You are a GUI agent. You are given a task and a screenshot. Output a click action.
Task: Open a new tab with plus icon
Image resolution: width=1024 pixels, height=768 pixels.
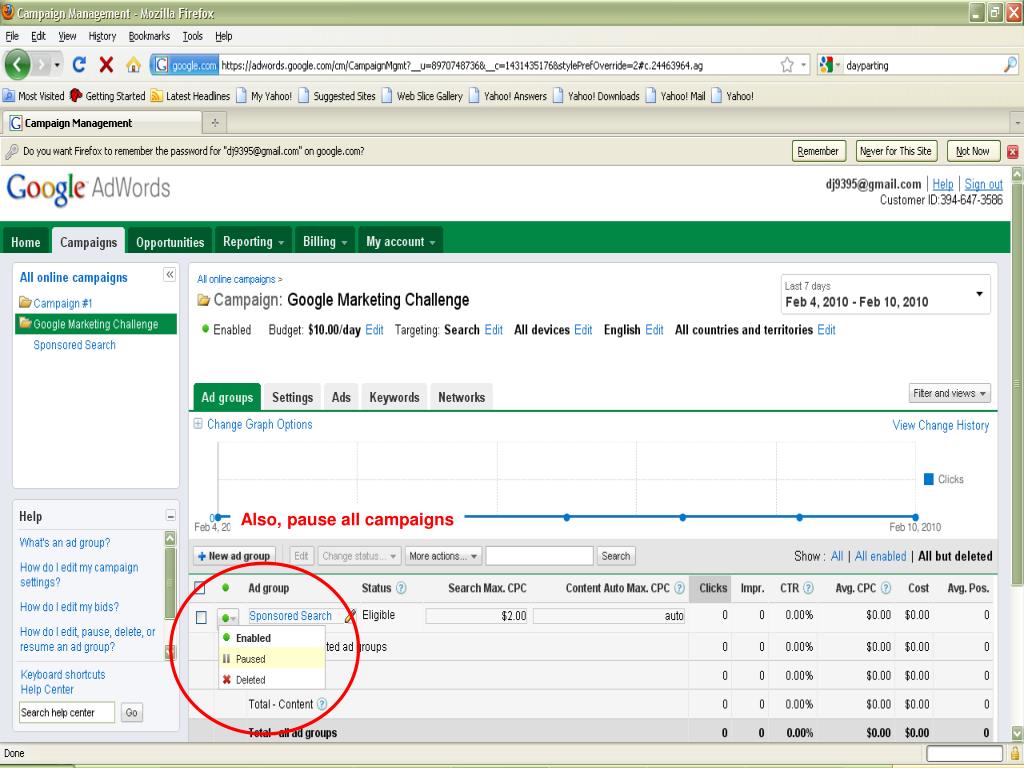click(215, 122)
